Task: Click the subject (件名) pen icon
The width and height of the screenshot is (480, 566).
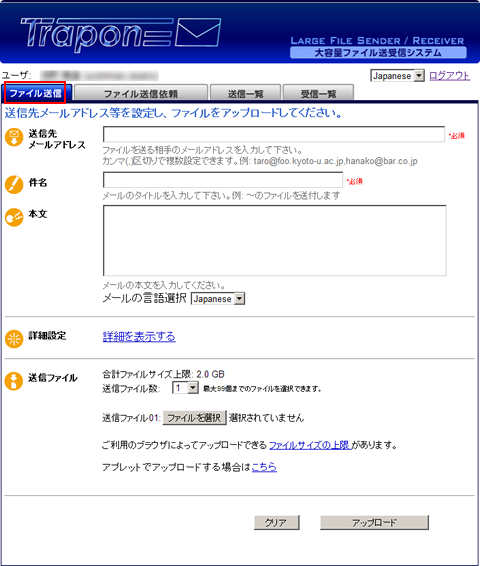Action: pyautogui.click(x=14, y=184)
